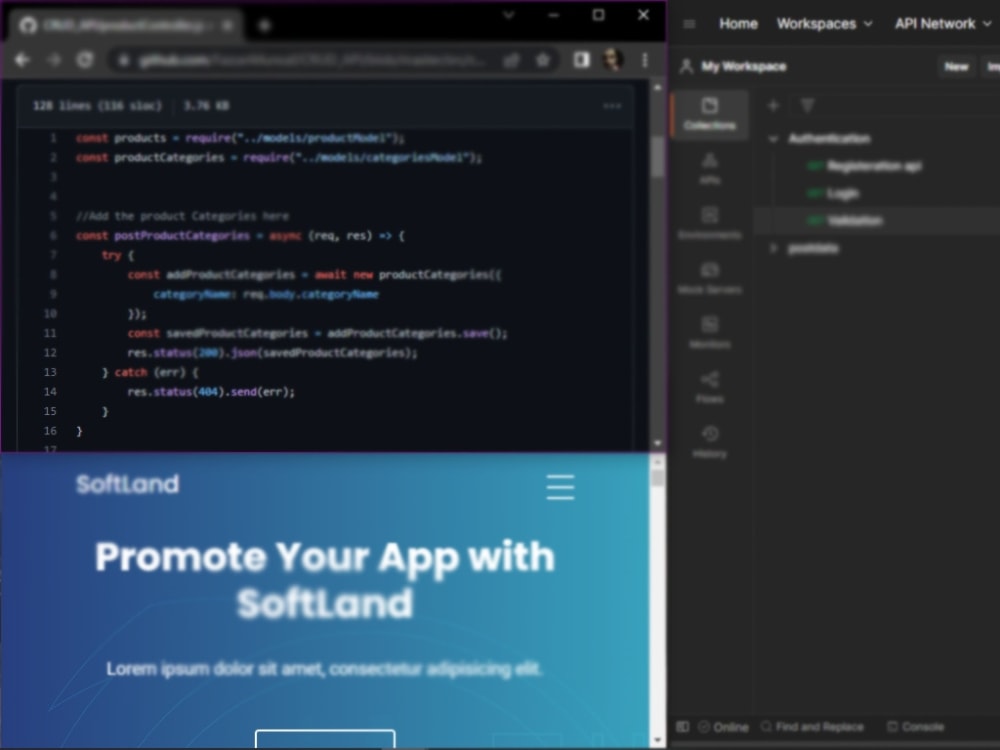This screenshot has width=1000, height=750.
Task: Open Find and Replace in Postman
Action: pyautogui.click(x=812, y=727)
